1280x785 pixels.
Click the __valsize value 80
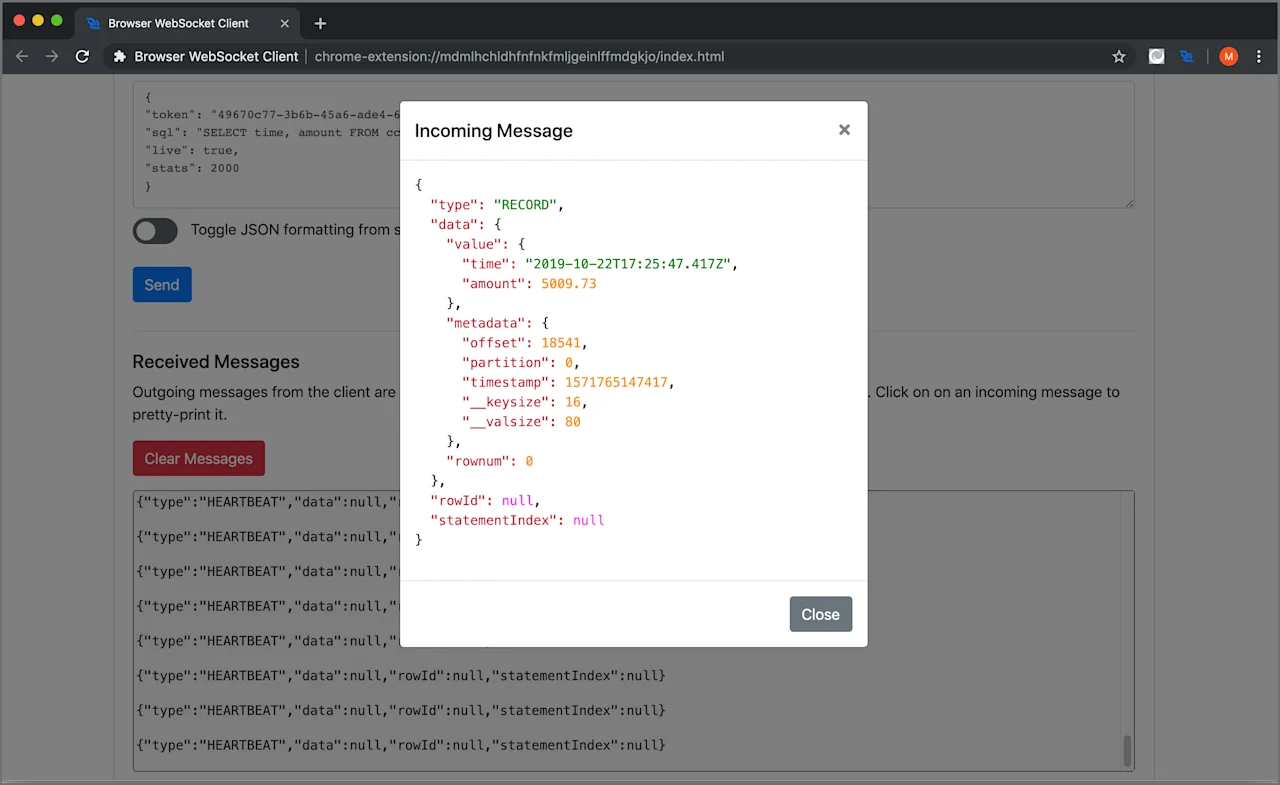pos(572,422)
